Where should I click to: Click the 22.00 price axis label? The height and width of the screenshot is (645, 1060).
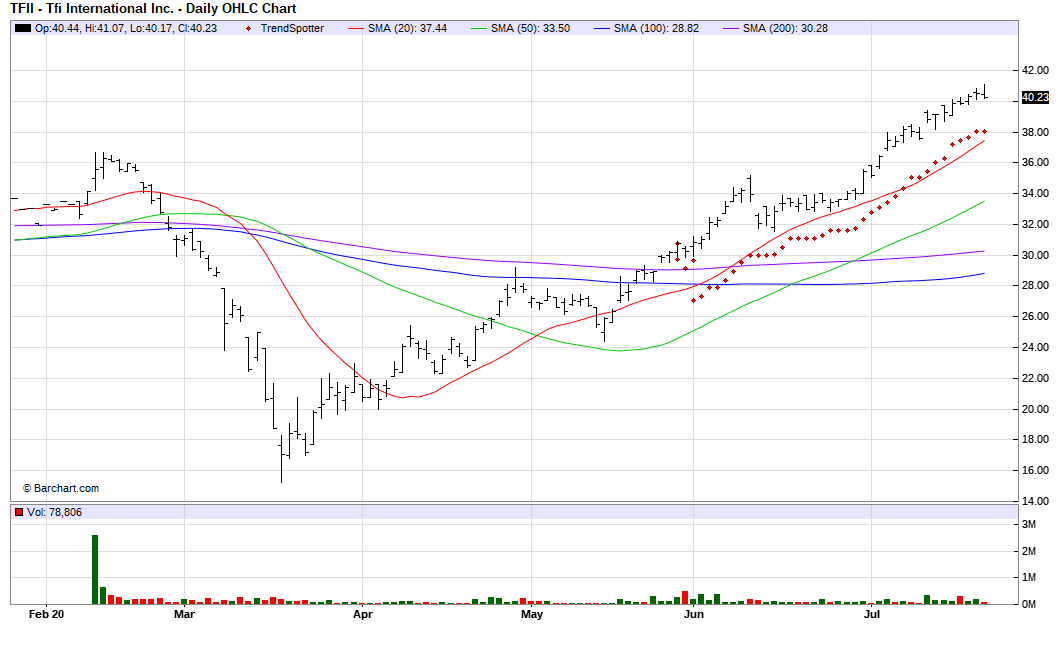1035,378
